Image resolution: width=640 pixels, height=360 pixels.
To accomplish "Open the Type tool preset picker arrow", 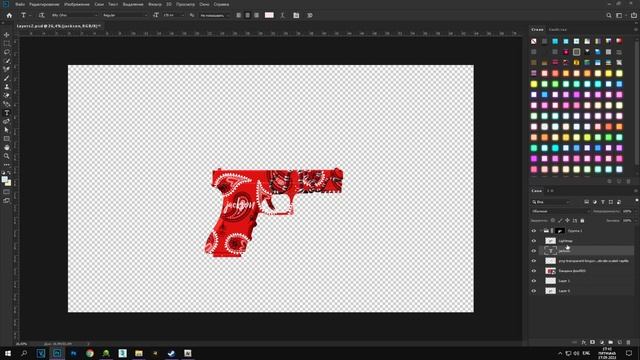I will tap(30, 15).
